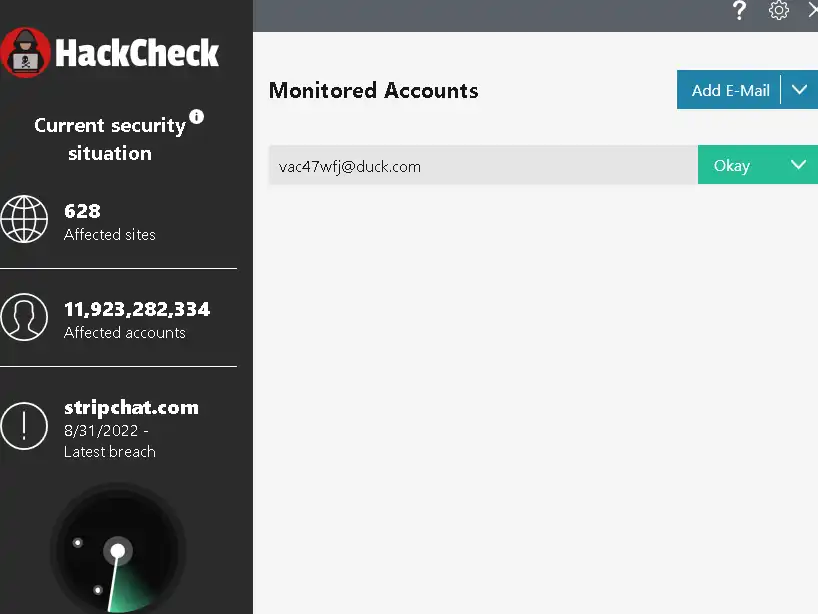Click the person silhouette icon for Affected accounts
This screenshot has height=614, width=818.
(24, 318)
